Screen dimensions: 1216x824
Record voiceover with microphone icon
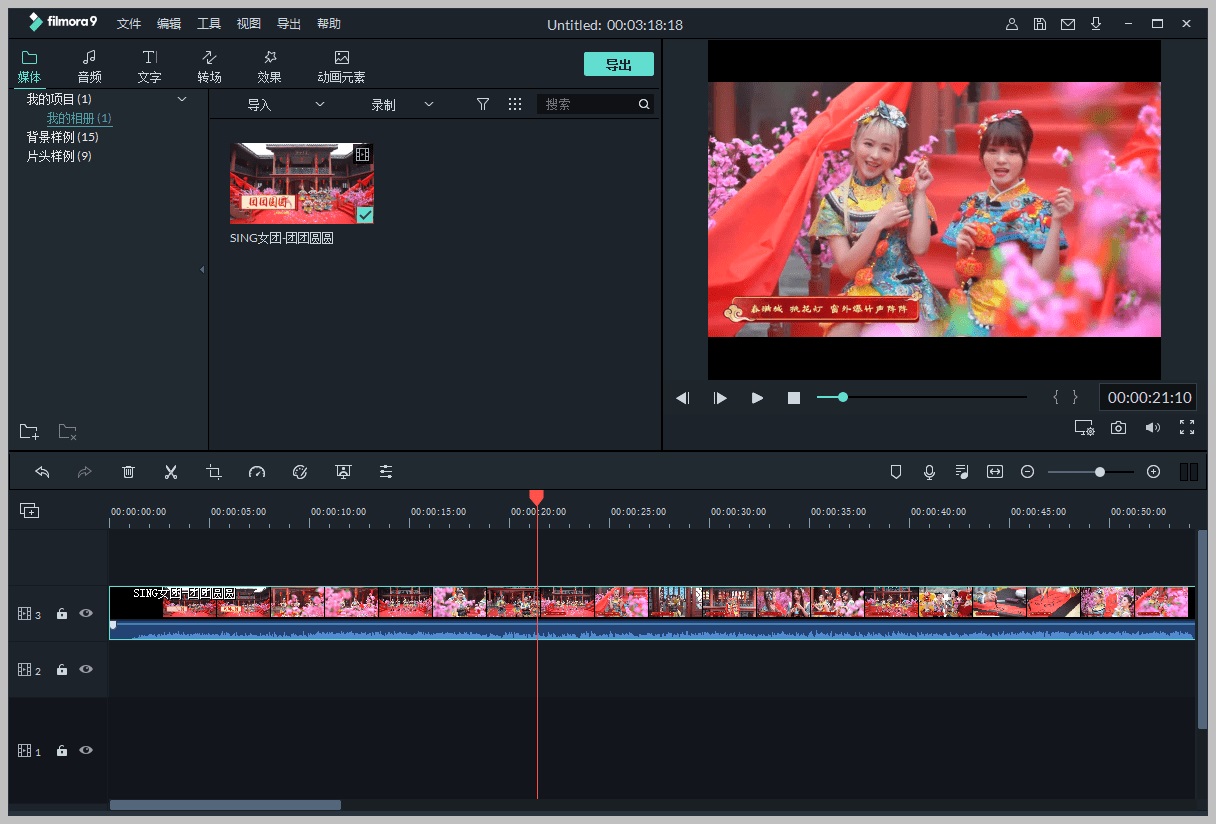[930, 472]
